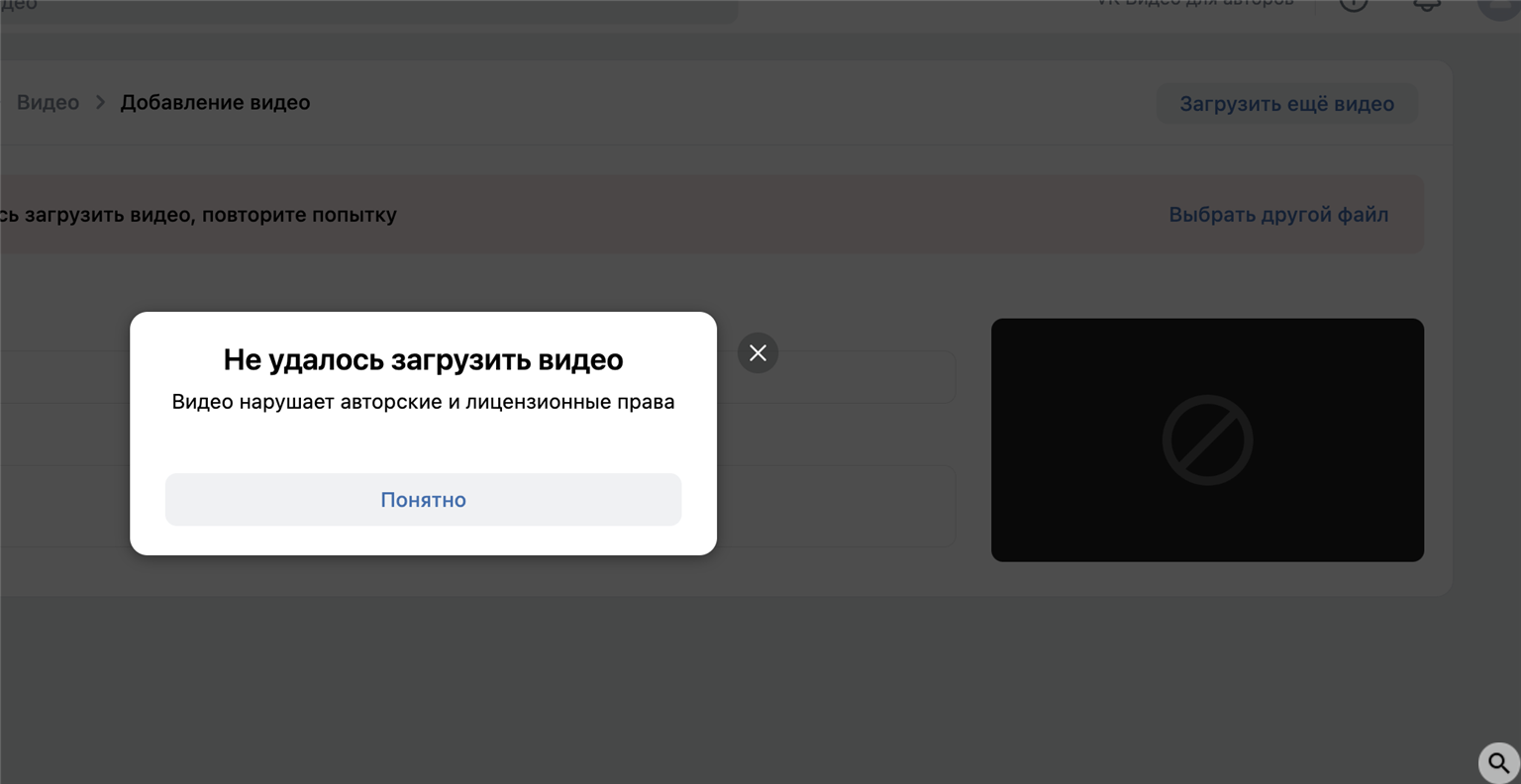
Task: Click the breadcrumb chevron separator
Action: [100, 102]
